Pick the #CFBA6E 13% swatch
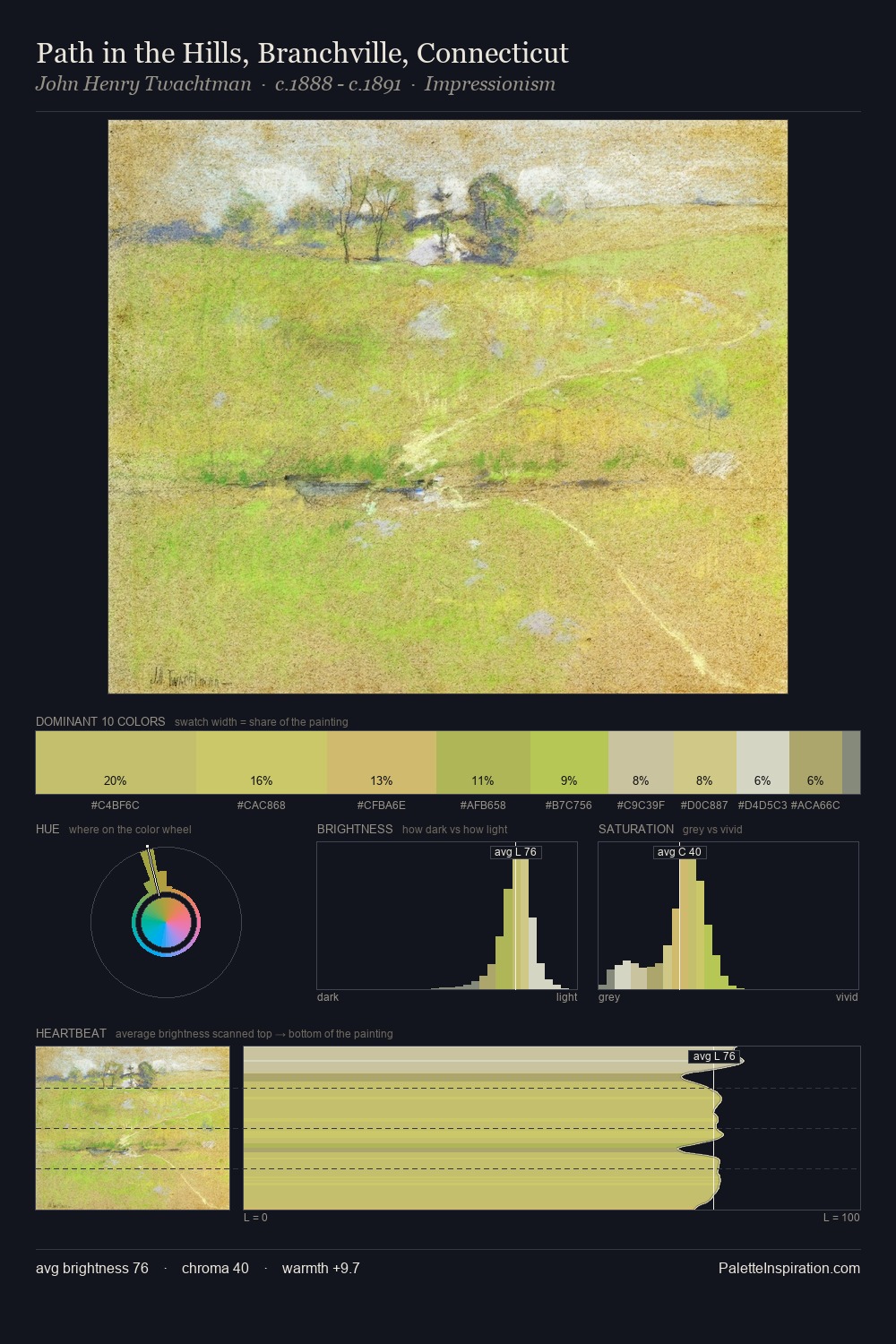 click(x=382, y=762)
